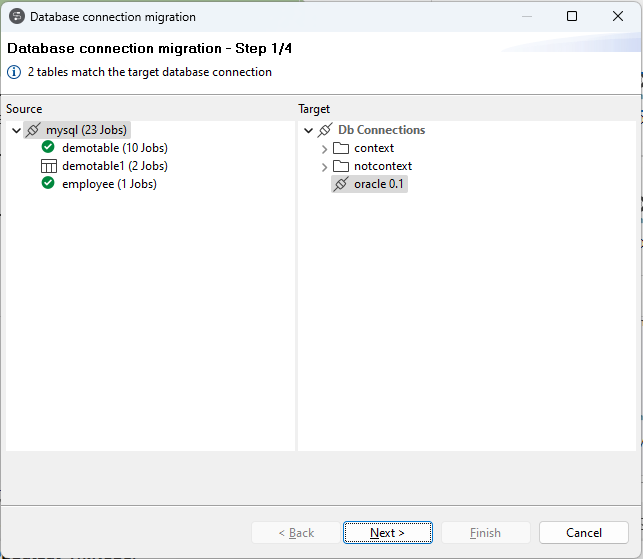Image resolution: width=643 pixels, height=559 pixels.
Task: Click green check icon beside demotable
Action: 48,148
